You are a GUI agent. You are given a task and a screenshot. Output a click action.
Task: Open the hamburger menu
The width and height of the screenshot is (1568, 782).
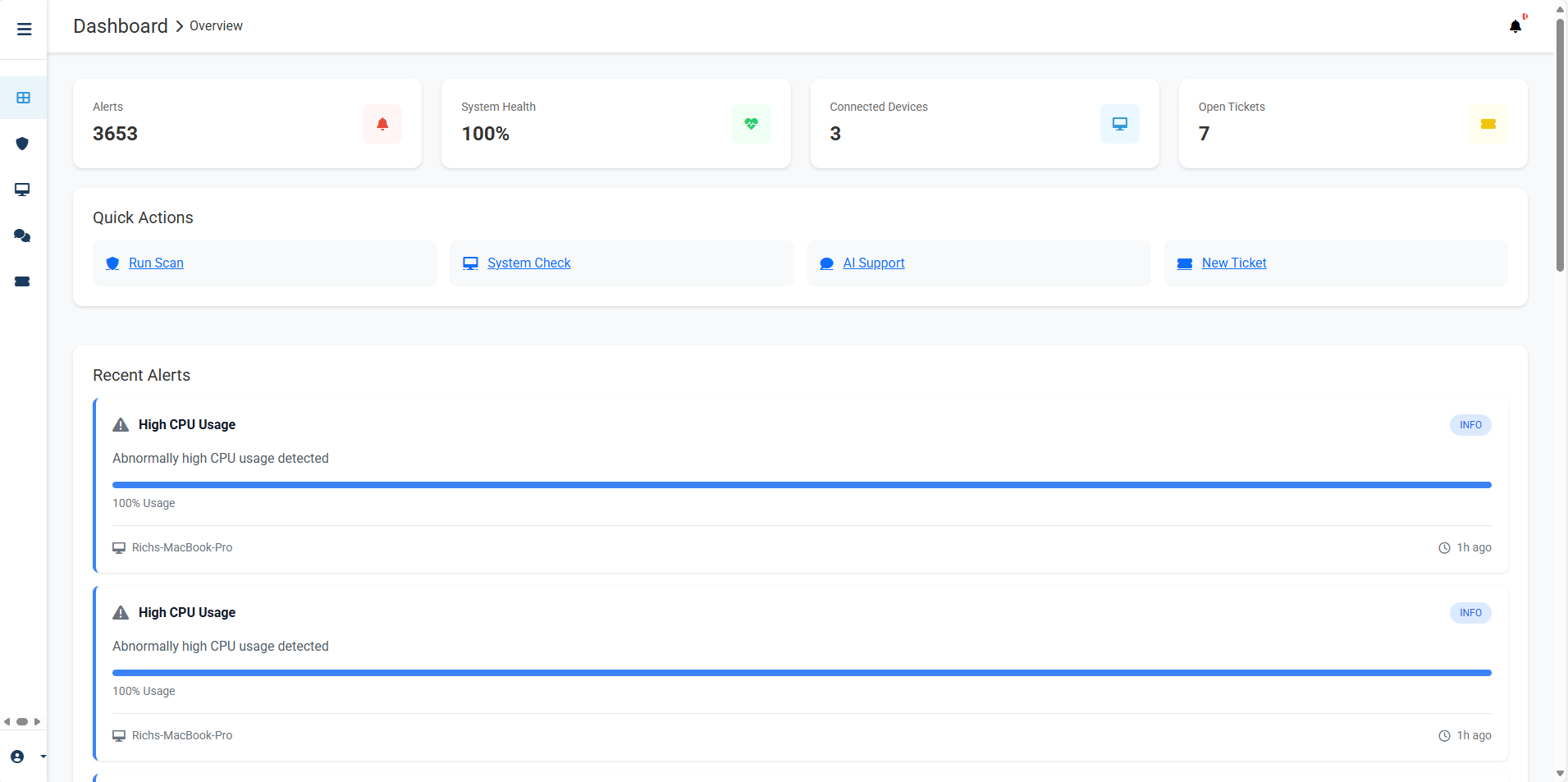pyautogui.click(x=24, y=30)
